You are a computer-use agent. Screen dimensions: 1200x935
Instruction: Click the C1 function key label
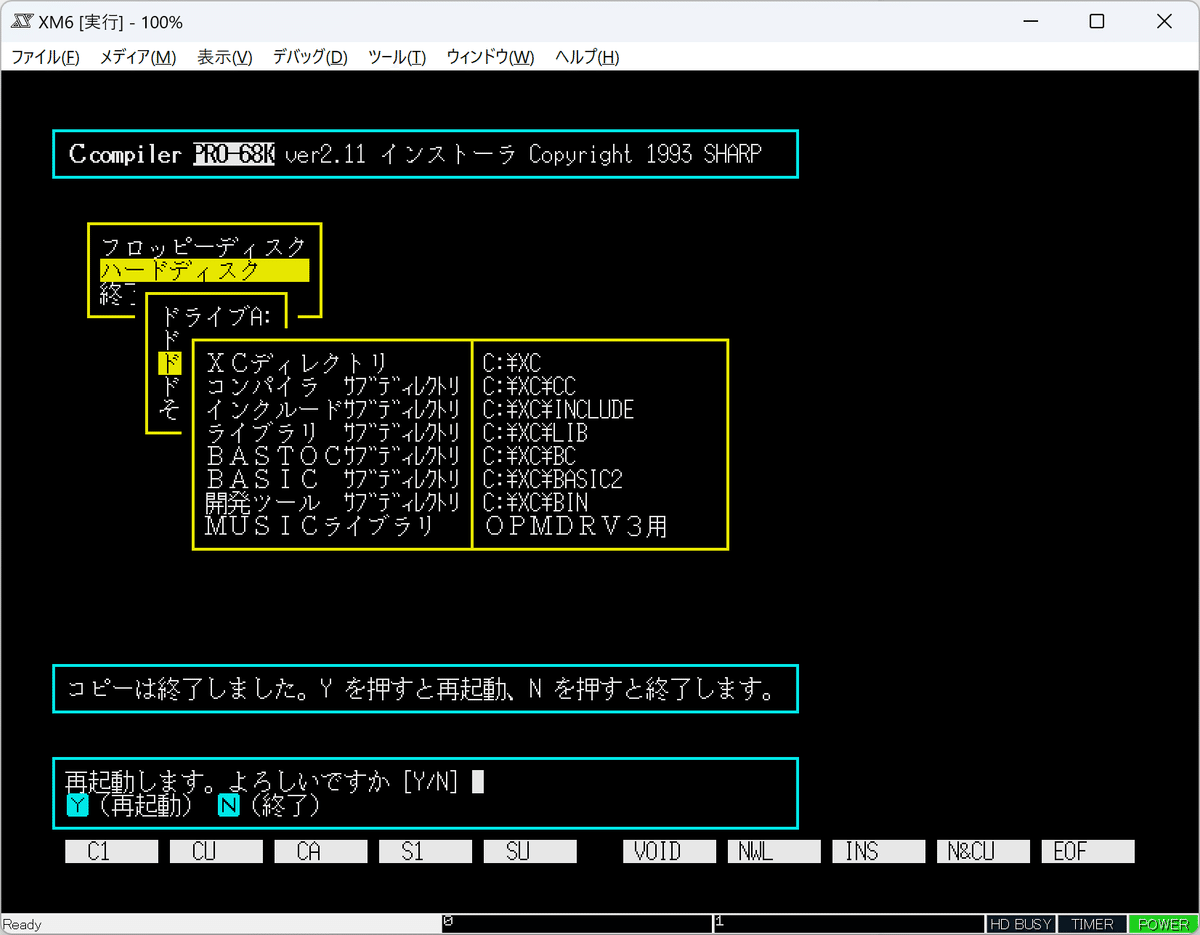(x=112, y=852)
